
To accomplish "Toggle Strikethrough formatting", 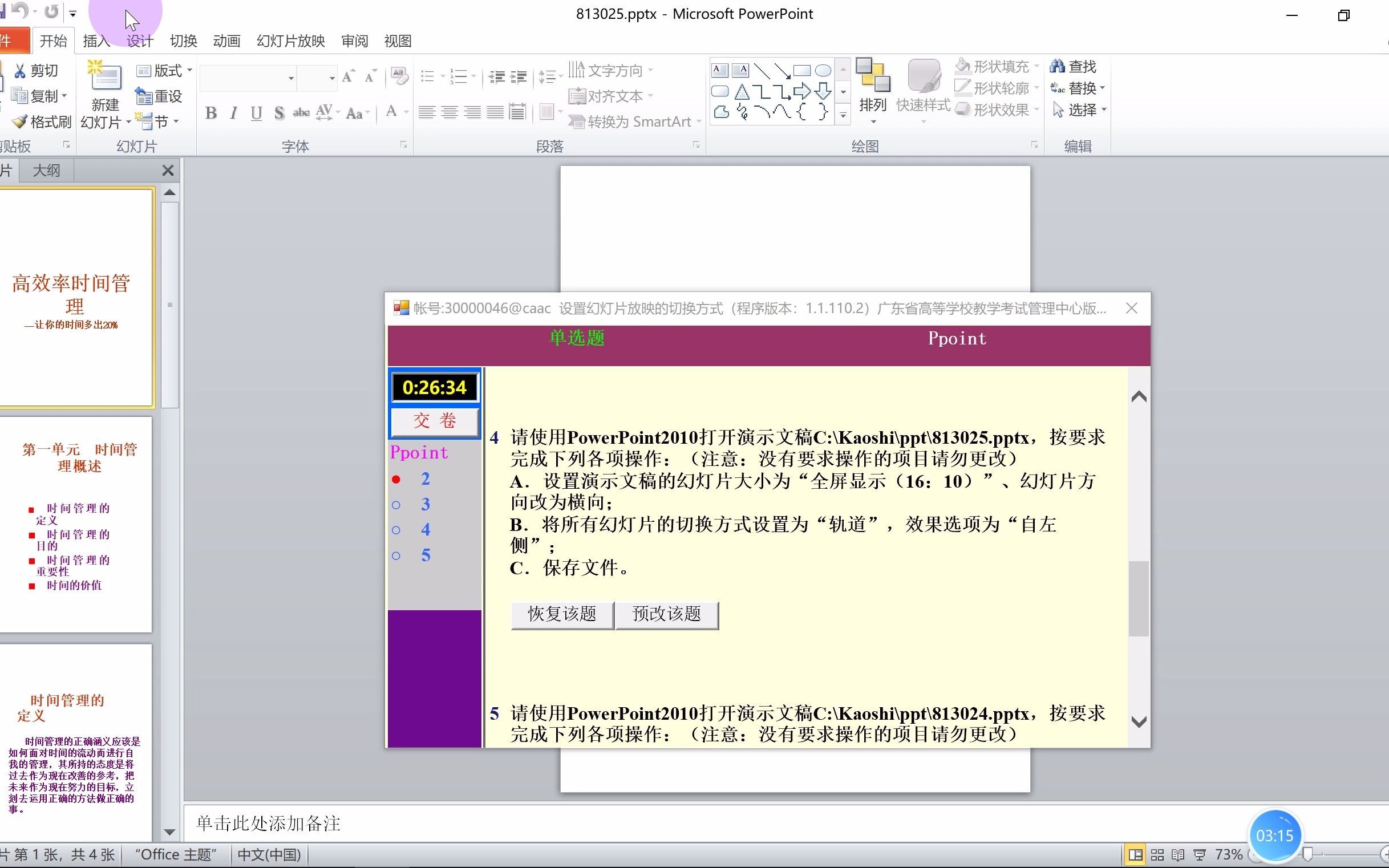I will [301, 113].
